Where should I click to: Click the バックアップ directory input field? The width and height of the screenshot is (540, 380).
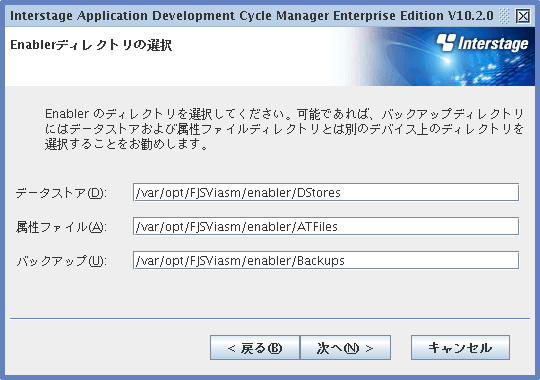(326, 260)
